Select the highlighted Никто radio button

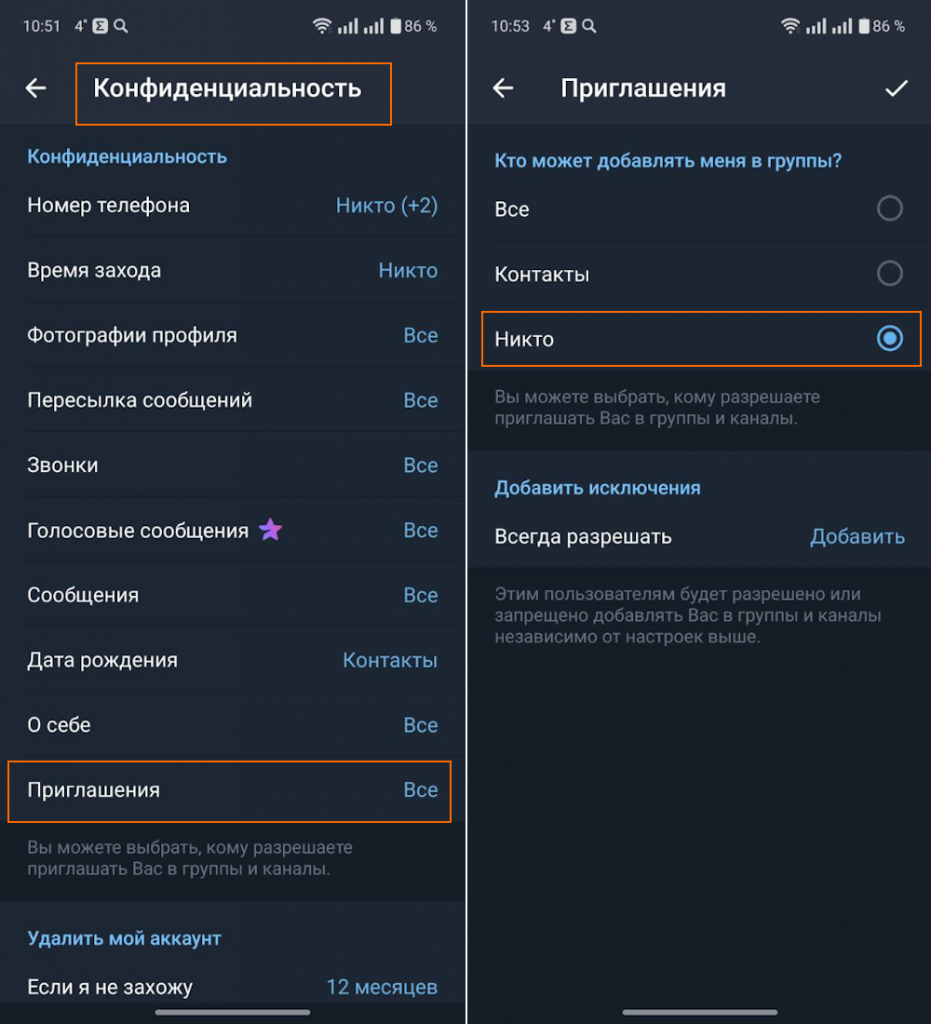click(889, 339)
